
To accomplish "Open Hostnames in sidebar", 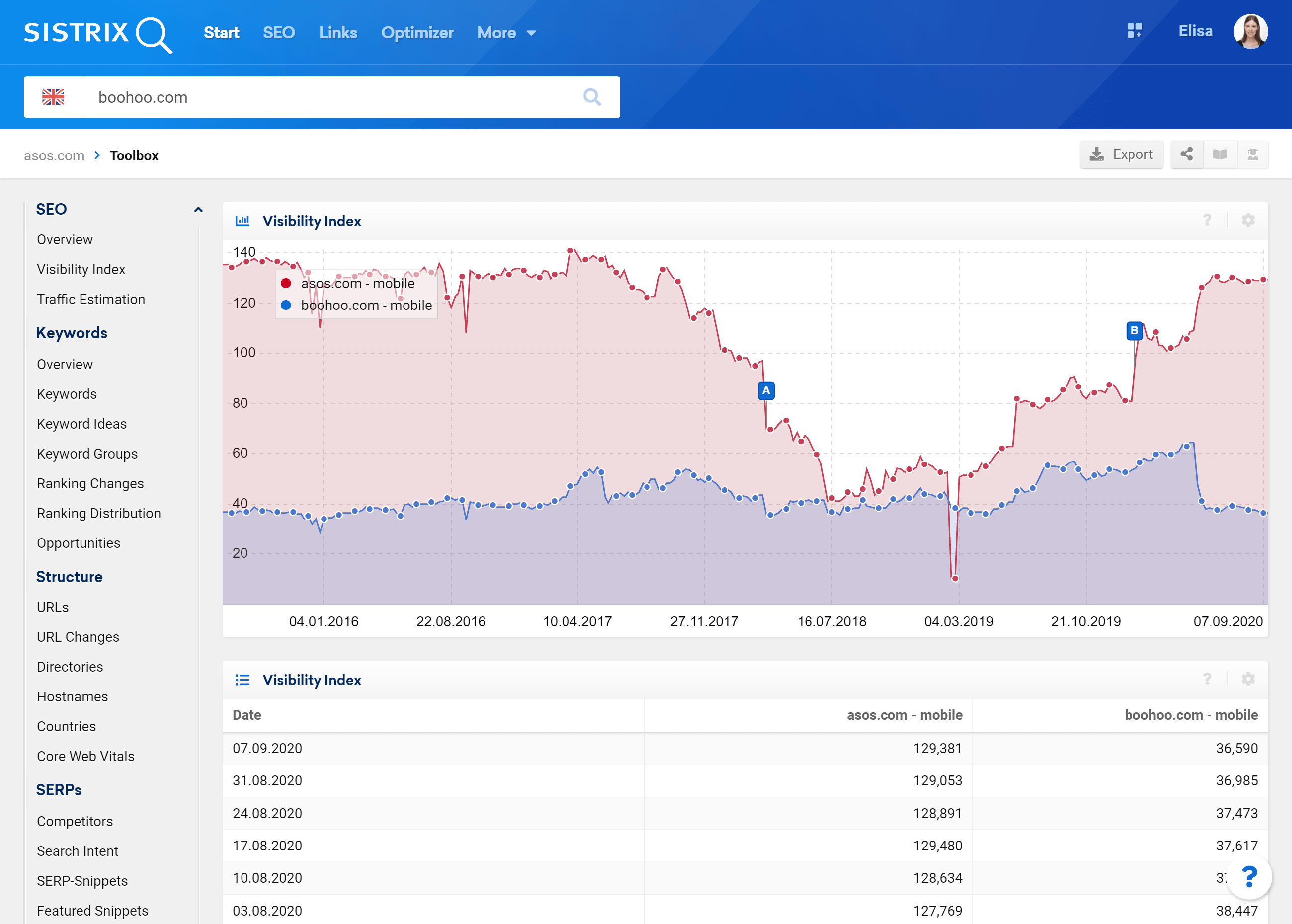I will click(72, 696).
